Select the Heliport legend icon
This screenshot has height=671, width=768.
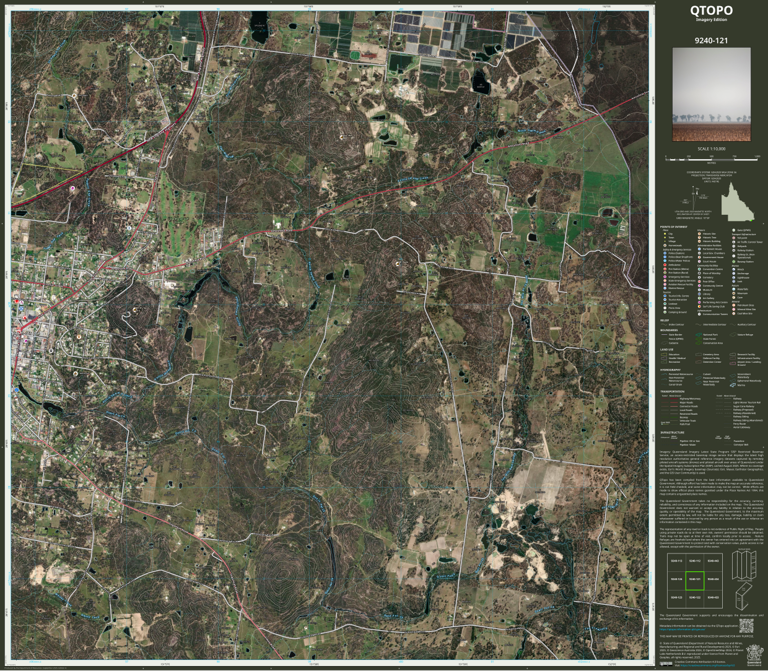(734, 246)
